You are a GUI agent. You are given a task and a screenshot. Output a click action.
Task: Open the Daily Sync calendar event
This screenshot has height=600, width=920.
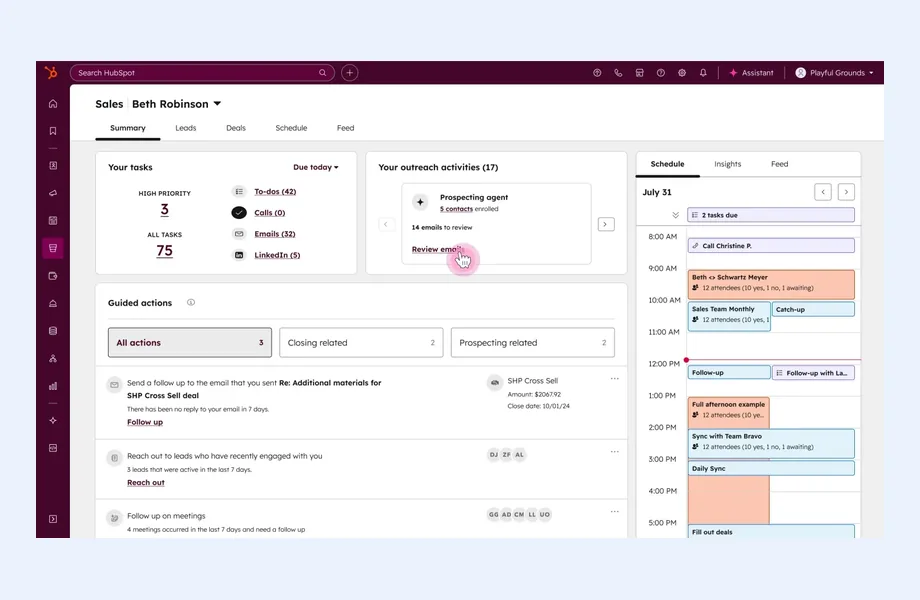pyautogui.click(x=771, y=468)
